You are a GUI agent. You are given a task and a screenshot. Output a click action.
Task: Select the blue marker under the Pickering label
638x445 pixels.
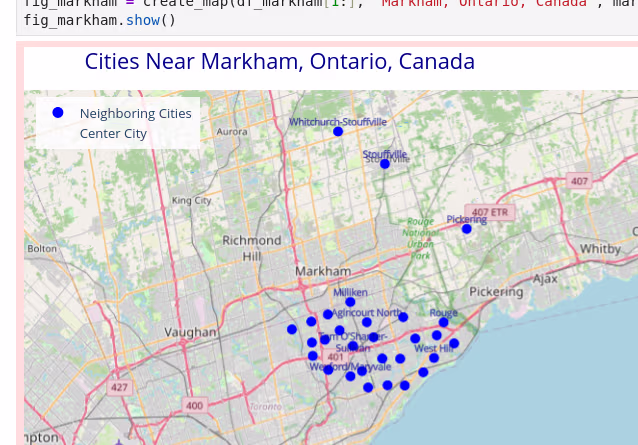(467, 229)
